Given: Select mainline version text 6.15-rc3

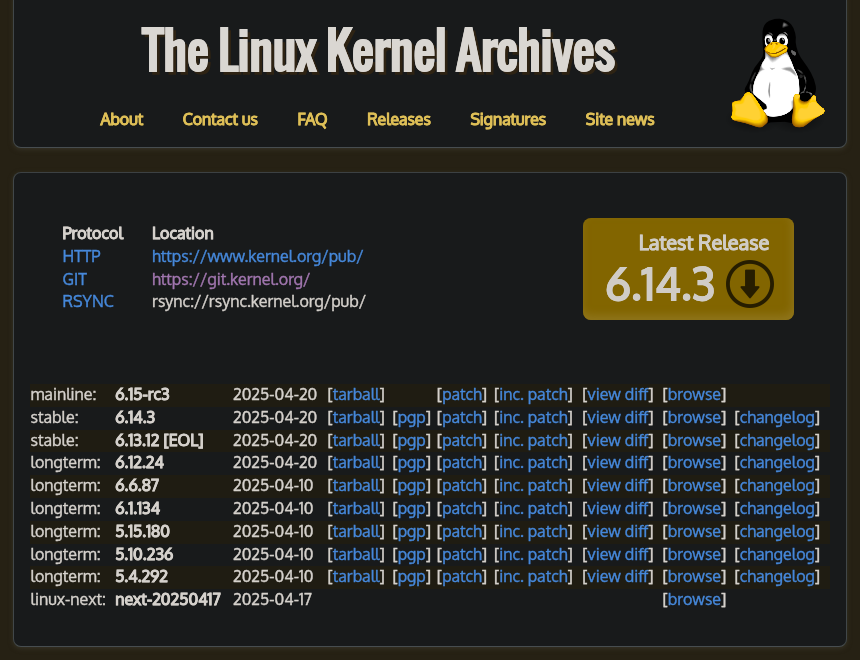Looking at the screenshot, I should pyautogui.click(x=142, y=394).
